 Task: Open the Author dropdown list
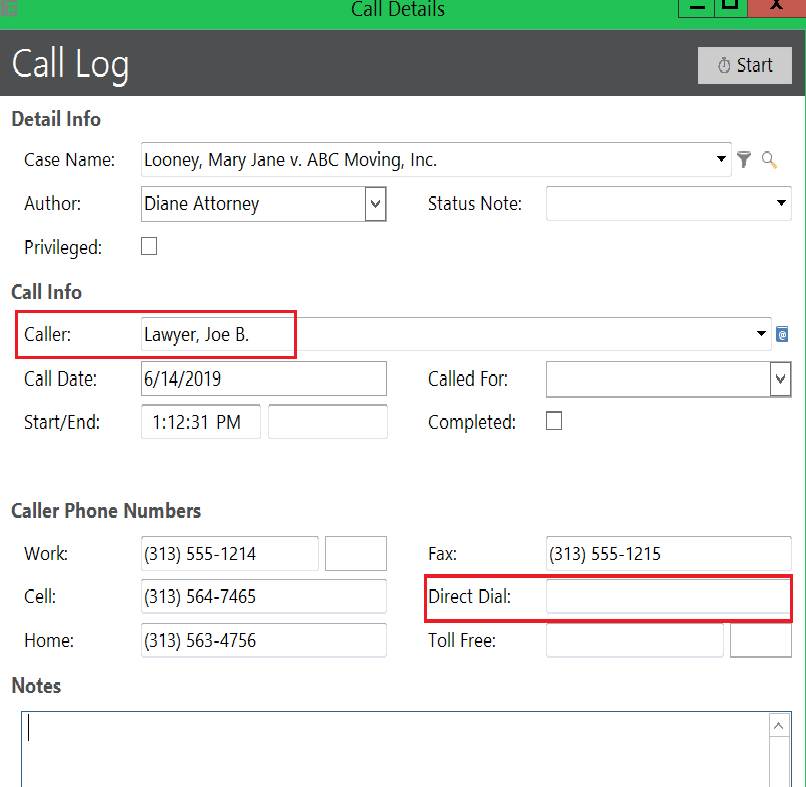(376, 204)
